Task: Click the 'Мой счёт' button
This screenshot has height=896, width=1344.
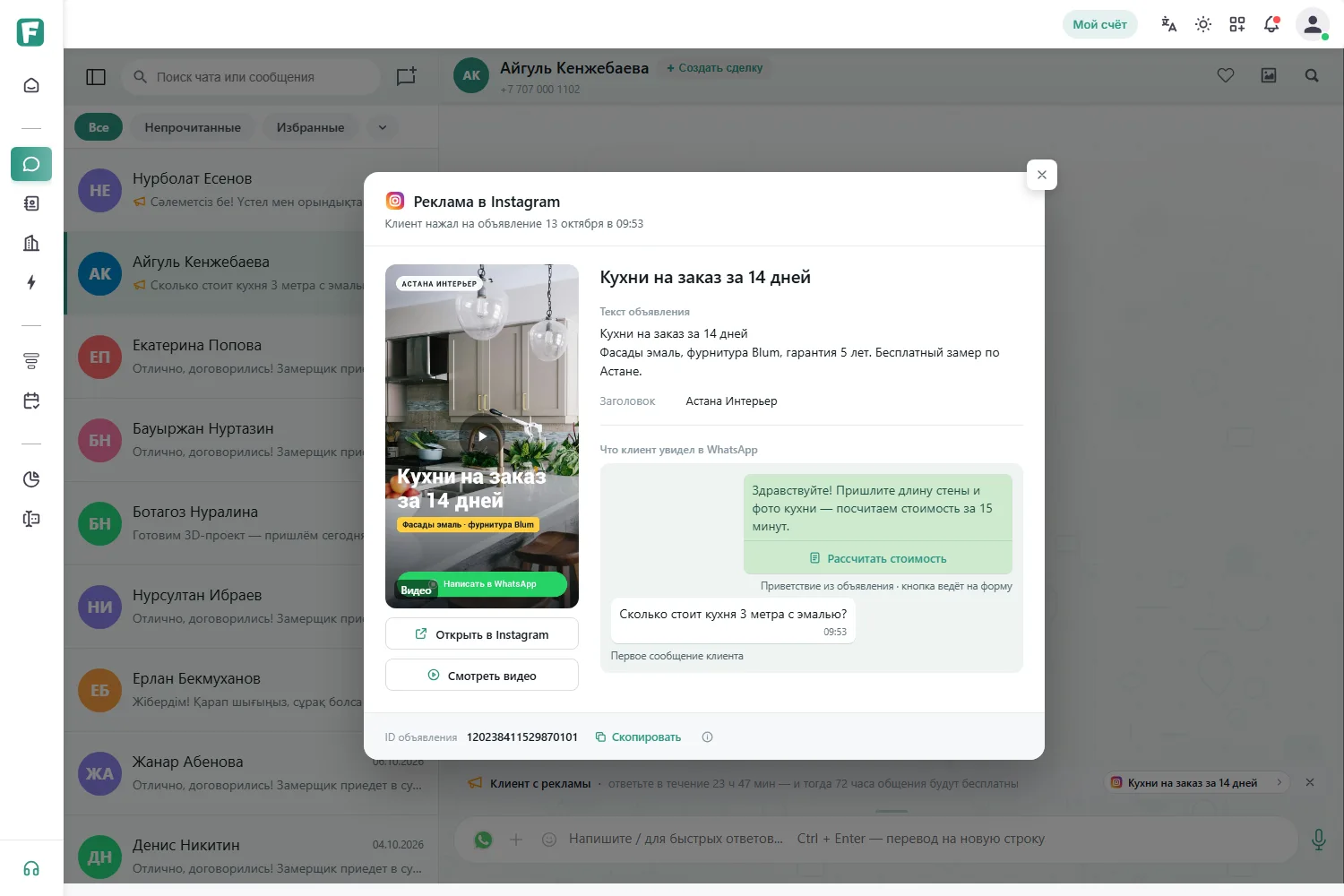Action: (x=1099, y=24)
